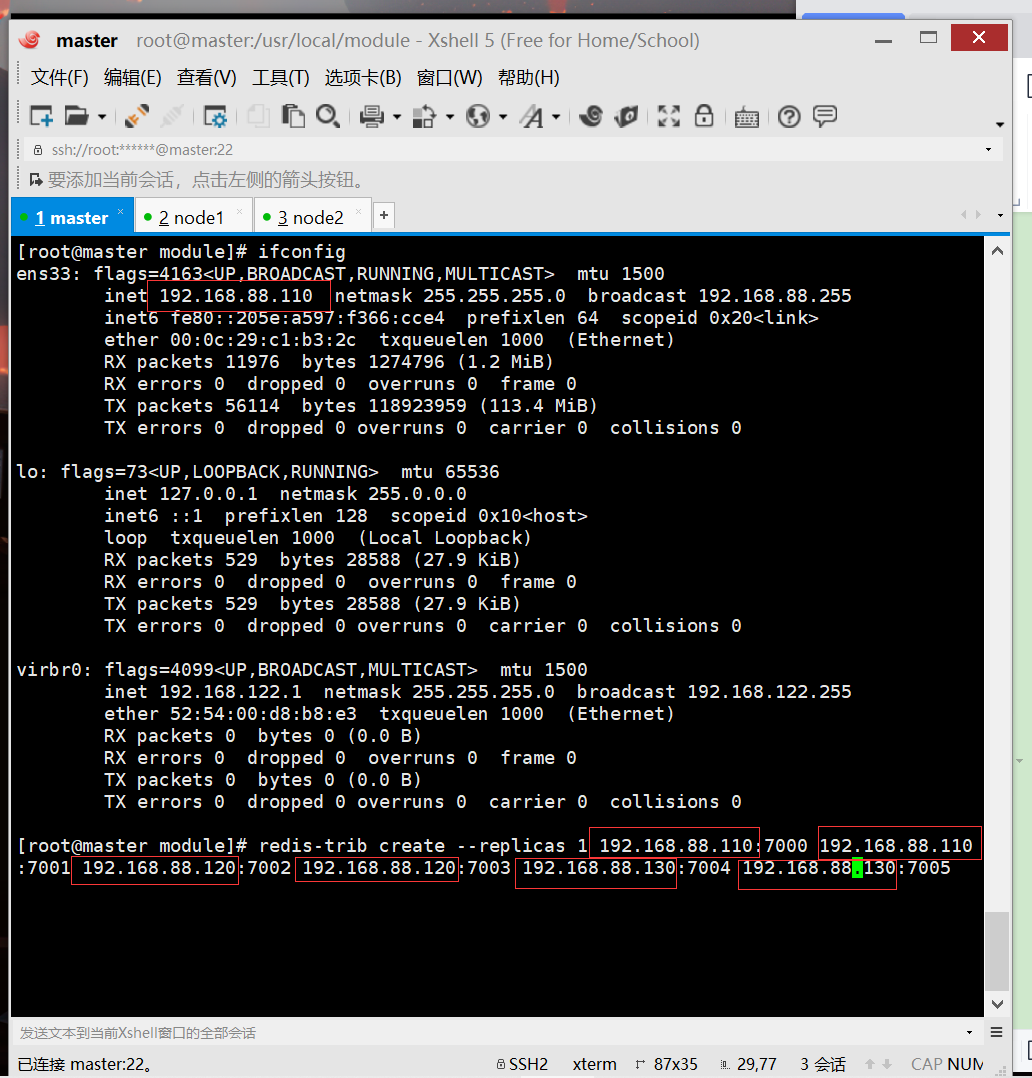Expand the Print dropdown arrow

[x=397, y=118]
